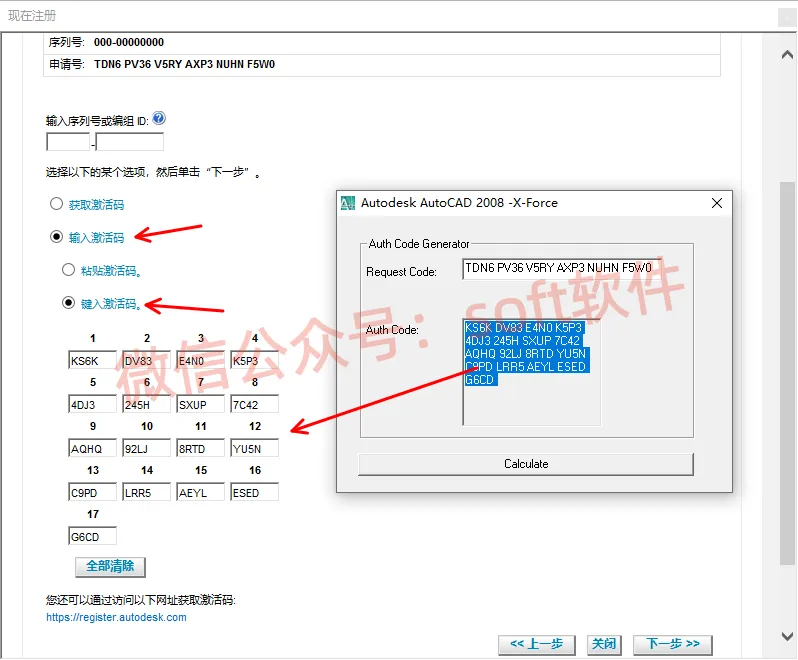Choose the 粘贴激活码 radio button
Viewport: 798px width, 660px height.
point(68,270)
